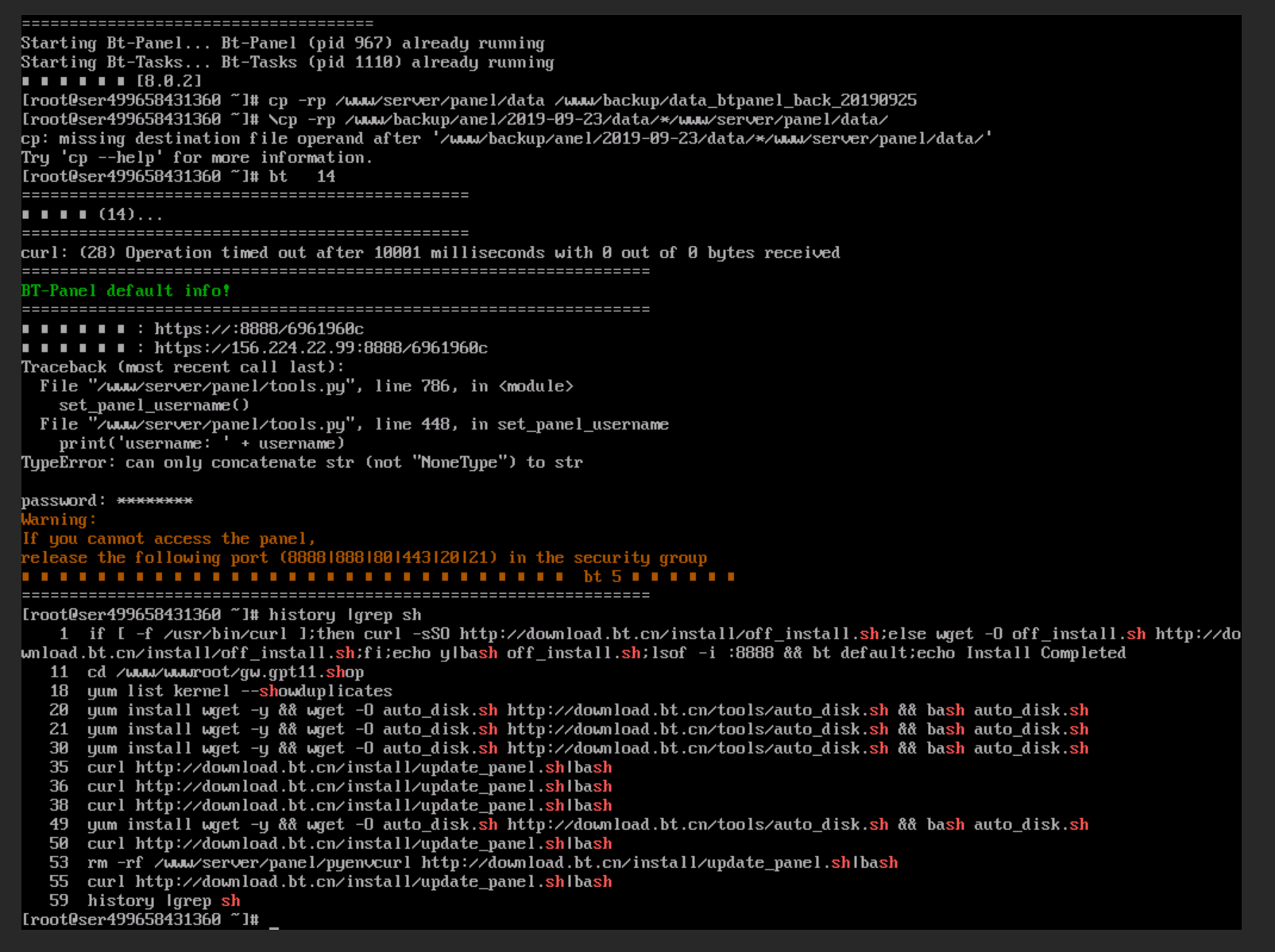Click history entry 20 yum install wget
The width and height of the screenshot is (1275, 952).
(x=569, y=710)
